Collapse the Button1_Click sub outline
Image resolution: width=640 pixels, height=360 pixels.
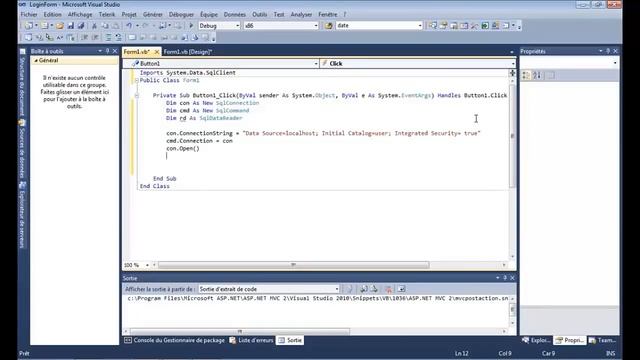(x=137, y=96)
